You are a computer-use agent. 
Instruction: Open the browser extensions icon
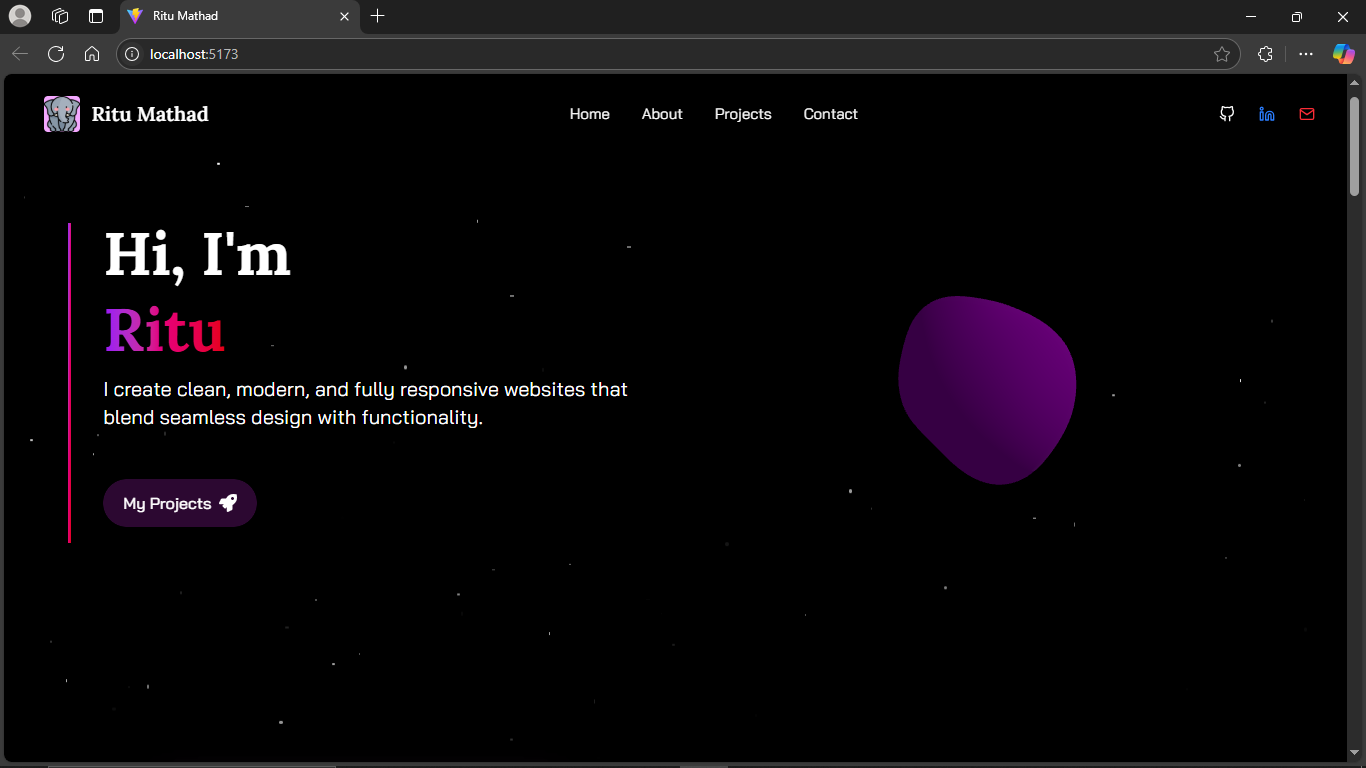(x=1265, y=54)
